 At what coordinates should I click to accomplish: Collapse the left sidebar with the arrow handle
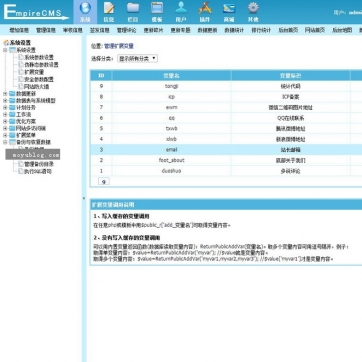pos(84,198)
